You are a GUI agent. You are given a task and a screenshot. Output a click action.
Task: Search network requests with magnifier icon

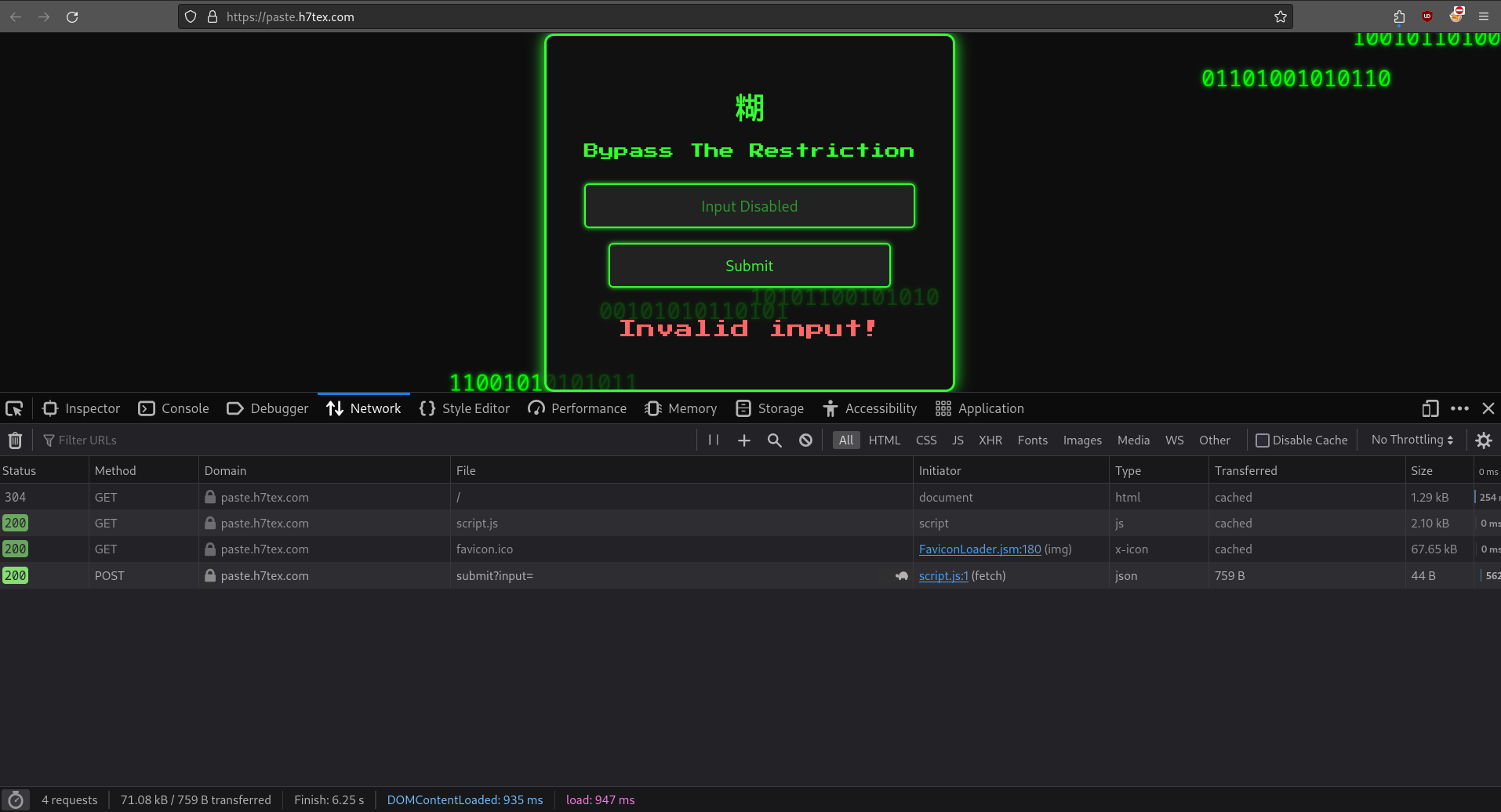[x=774, y=440]
